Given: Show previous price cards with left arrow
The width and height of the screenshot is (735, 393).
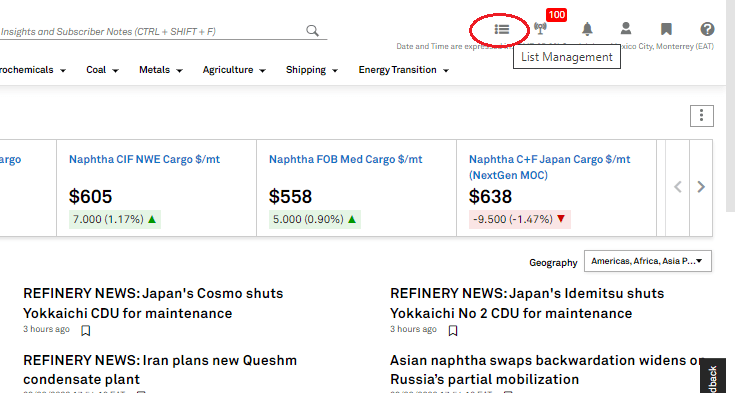Looking at the screenshot, I should click(x=678, y=187).
